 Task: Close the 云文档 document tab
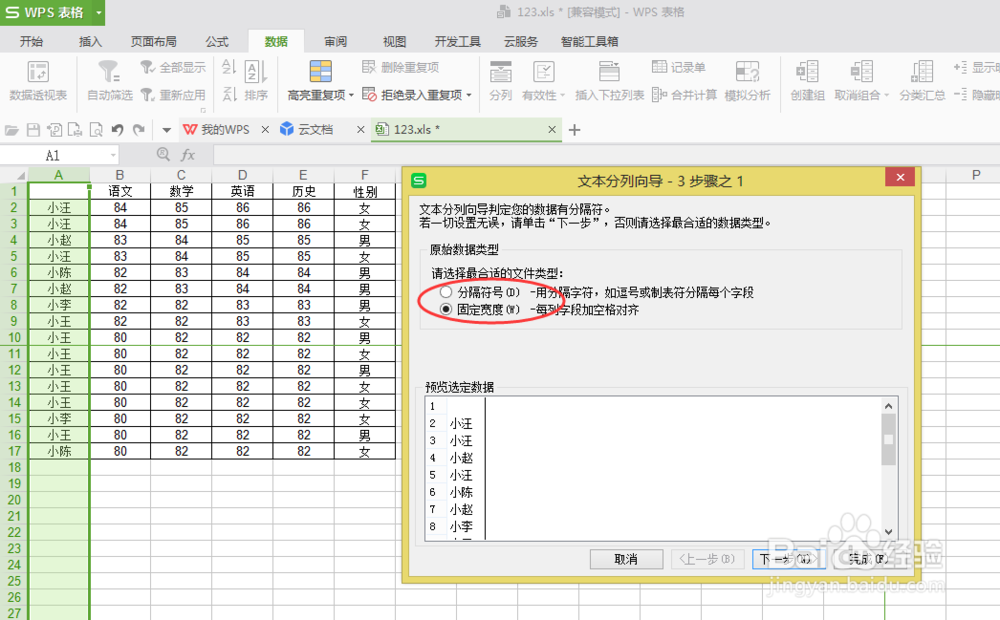point(360,129)
